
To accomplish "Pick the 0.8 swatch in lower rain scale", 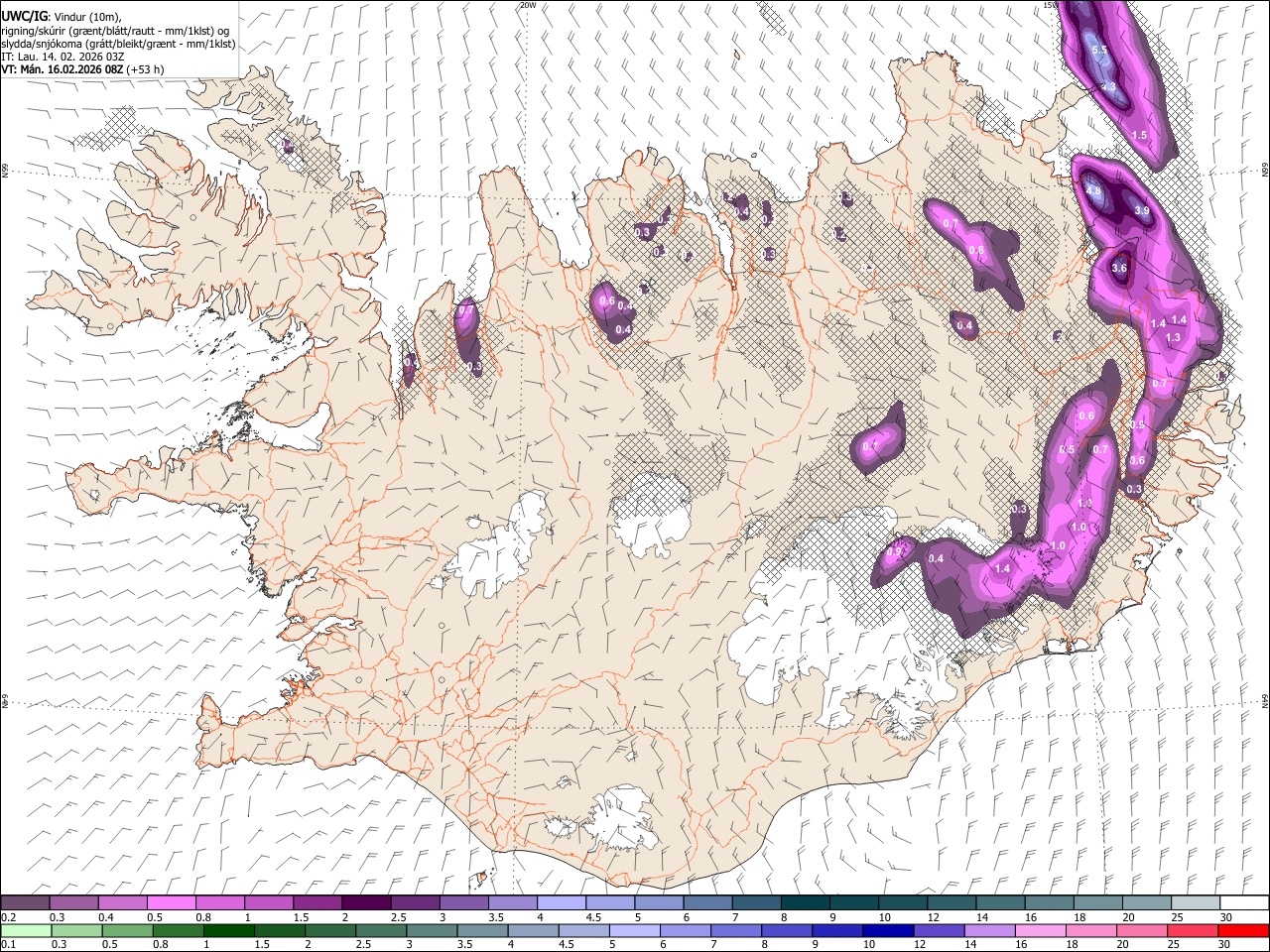I will 179,930.
